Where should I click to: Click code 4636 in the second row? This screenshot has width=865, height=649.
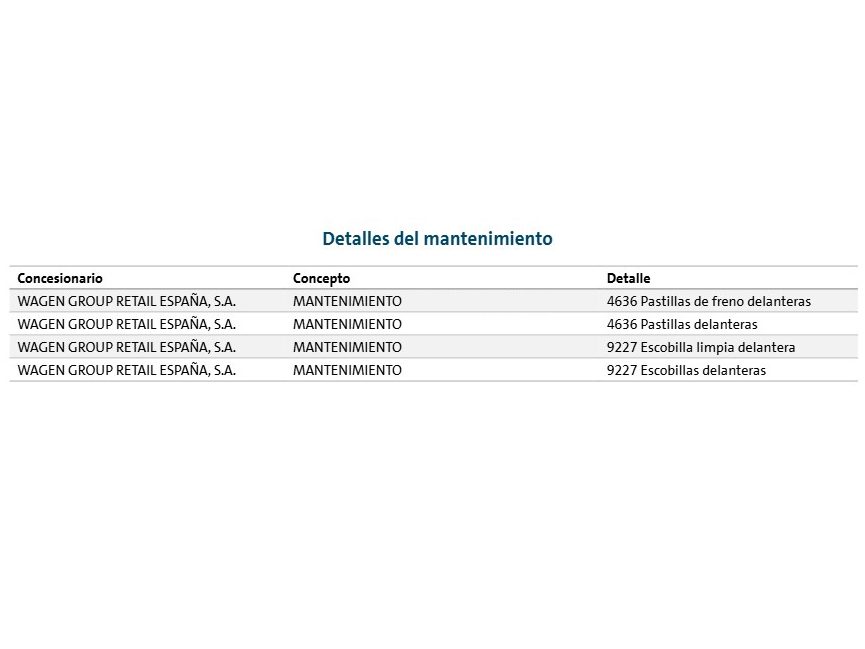(x=621, y=324)
